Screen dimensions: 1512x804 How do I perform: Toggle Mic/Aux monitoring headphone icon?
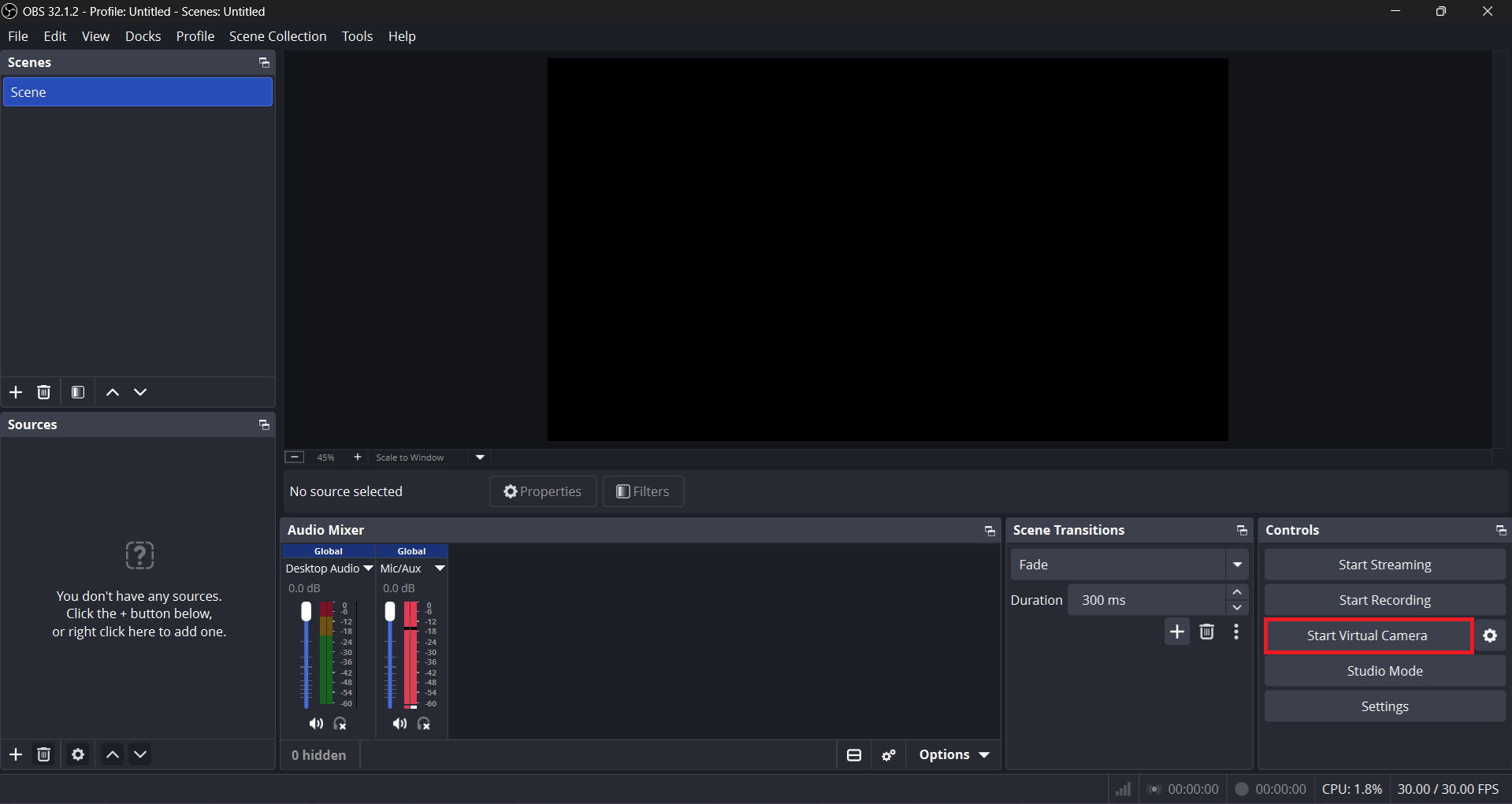[x=424, y=724]
